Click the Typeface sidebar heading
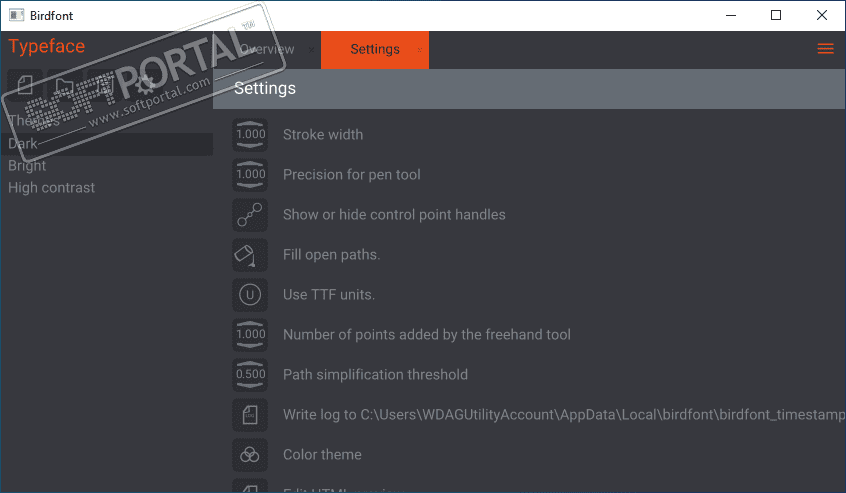 click(x=47, y=46)
